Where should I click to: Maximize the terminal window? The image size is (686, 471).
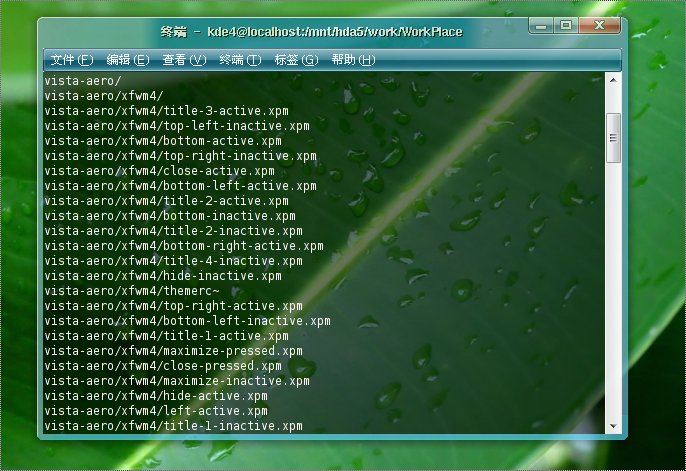click(566, 26)
